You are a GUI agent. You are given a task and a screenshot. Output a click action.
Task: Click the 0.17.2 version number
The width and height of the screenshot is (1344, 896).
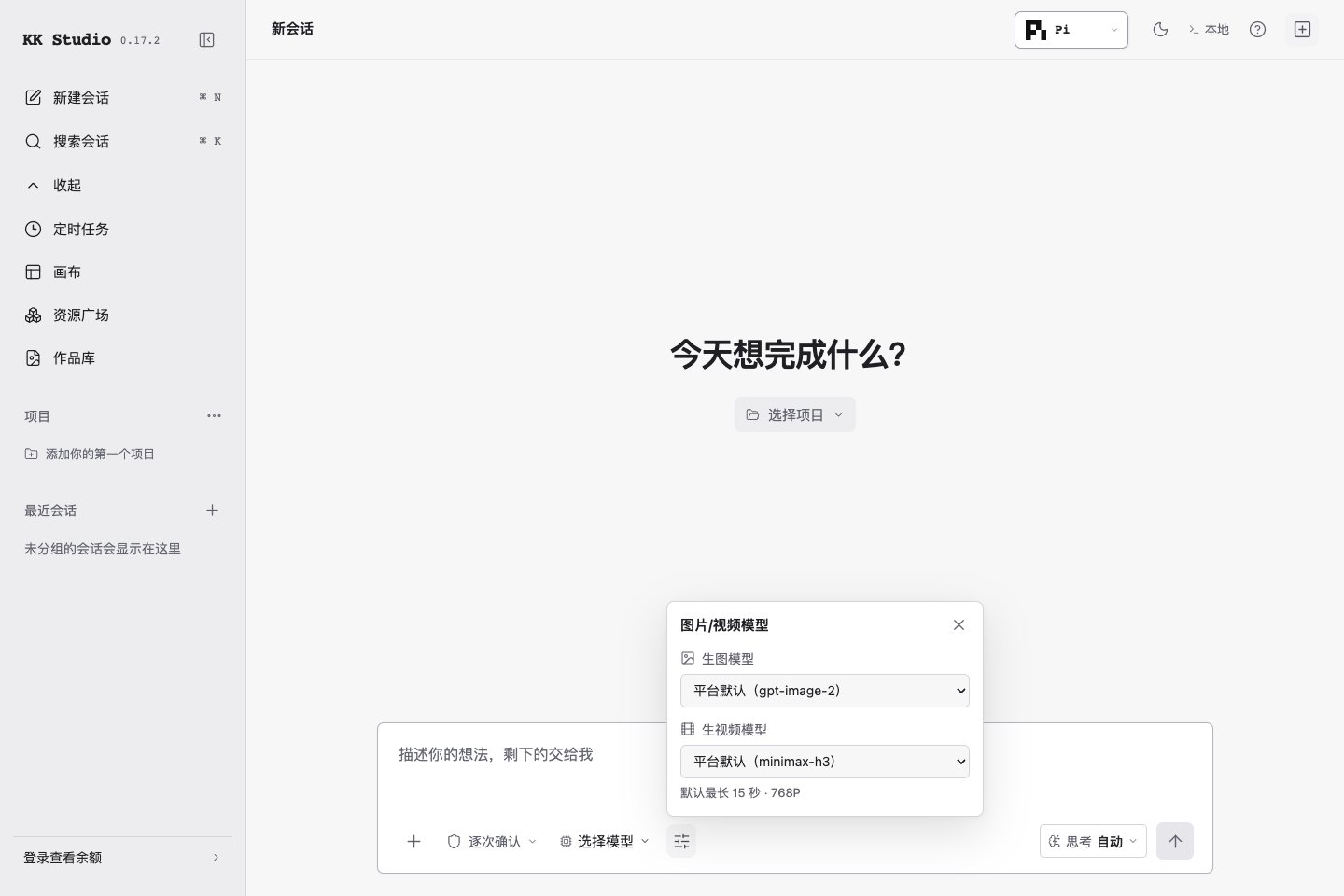pyautogui.click(x=140, y=41)
